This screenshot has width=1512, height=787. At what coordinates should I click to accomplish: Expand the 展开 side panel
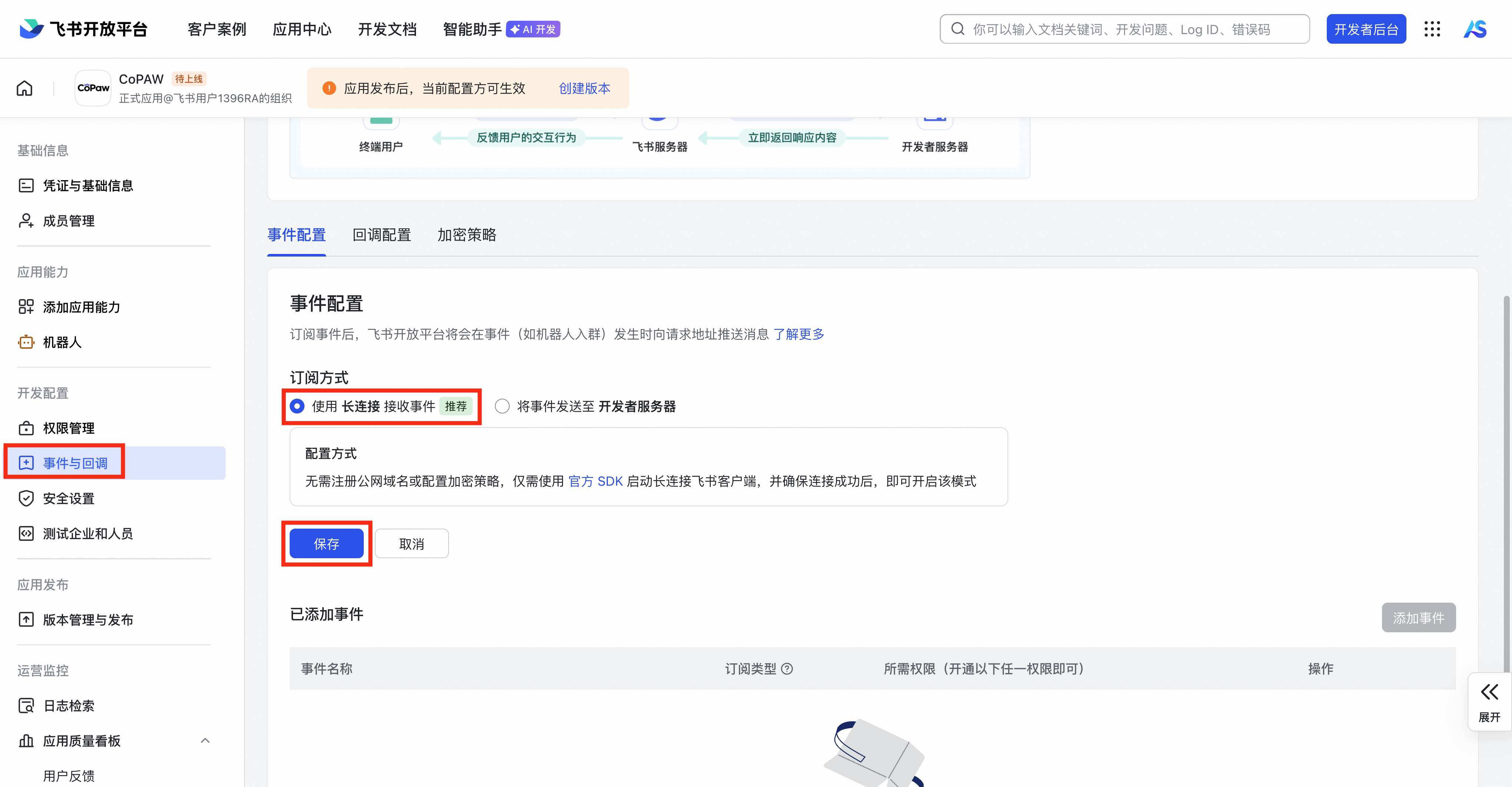[1489, 701]
